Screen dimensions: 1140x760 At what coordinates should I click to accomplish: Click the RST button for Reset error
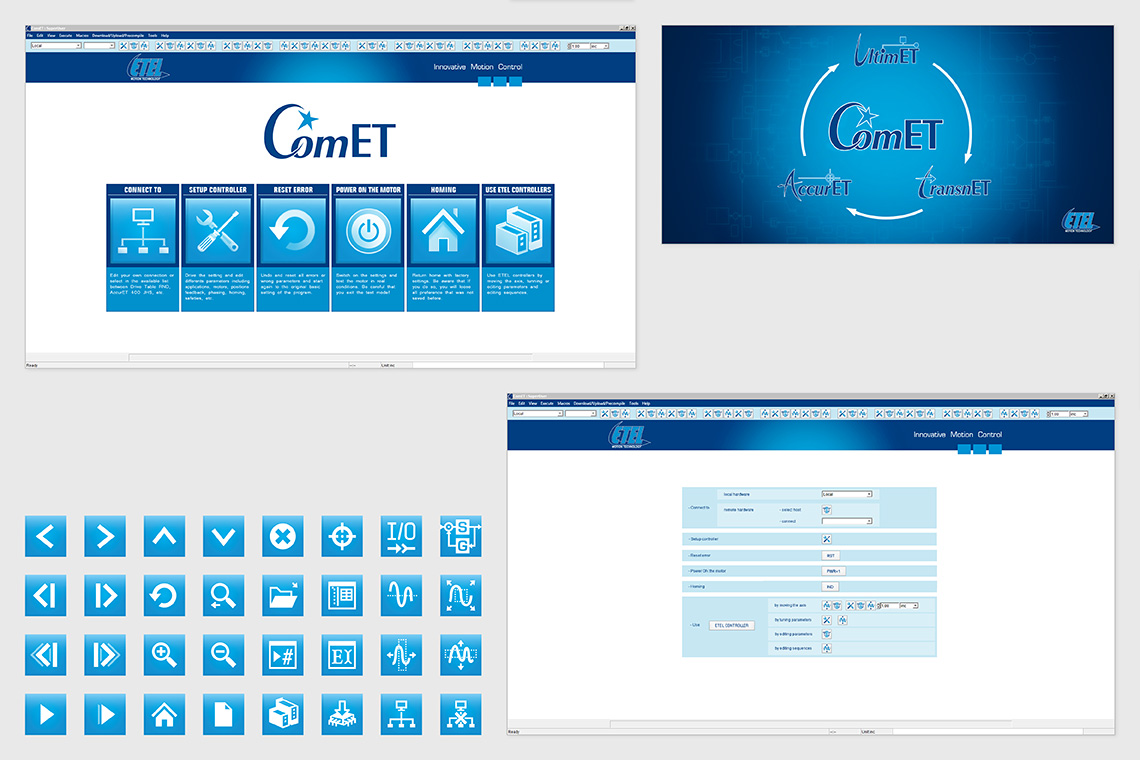tap(830, 555)
